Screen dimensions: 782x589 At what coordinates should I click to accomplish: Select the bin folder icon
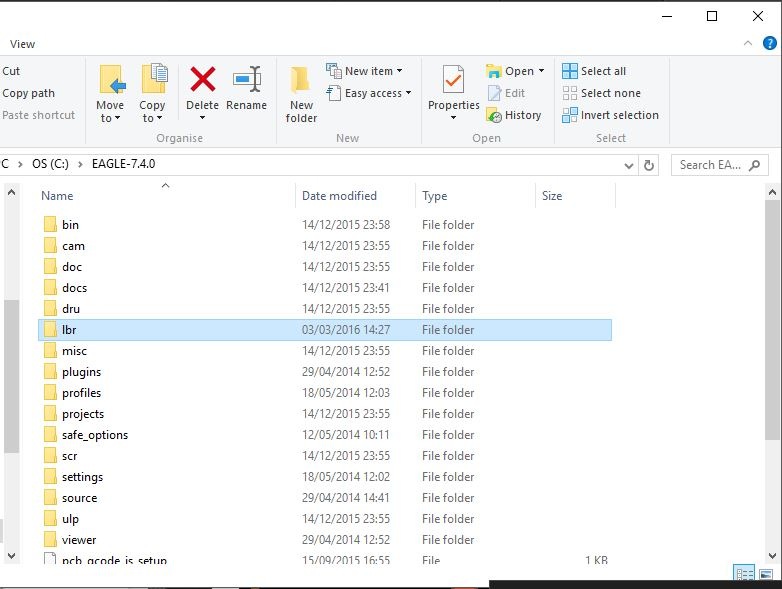click(x=50, y=224)
